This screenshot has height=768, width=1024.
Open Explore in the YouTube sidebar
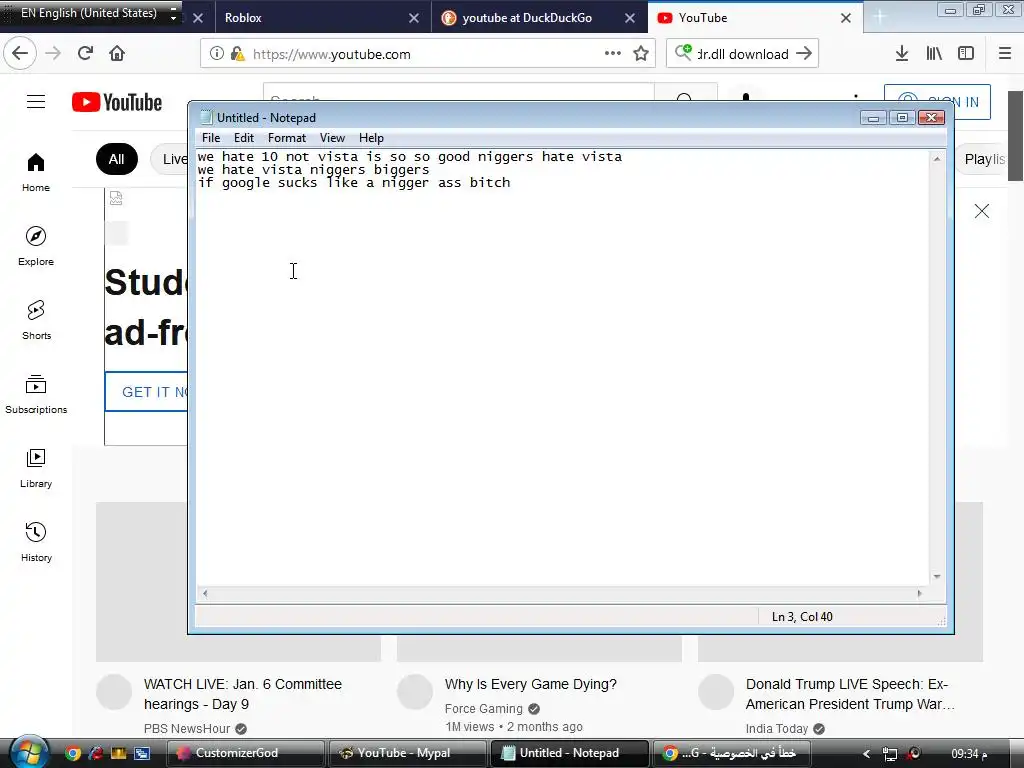tap(36, 246)
